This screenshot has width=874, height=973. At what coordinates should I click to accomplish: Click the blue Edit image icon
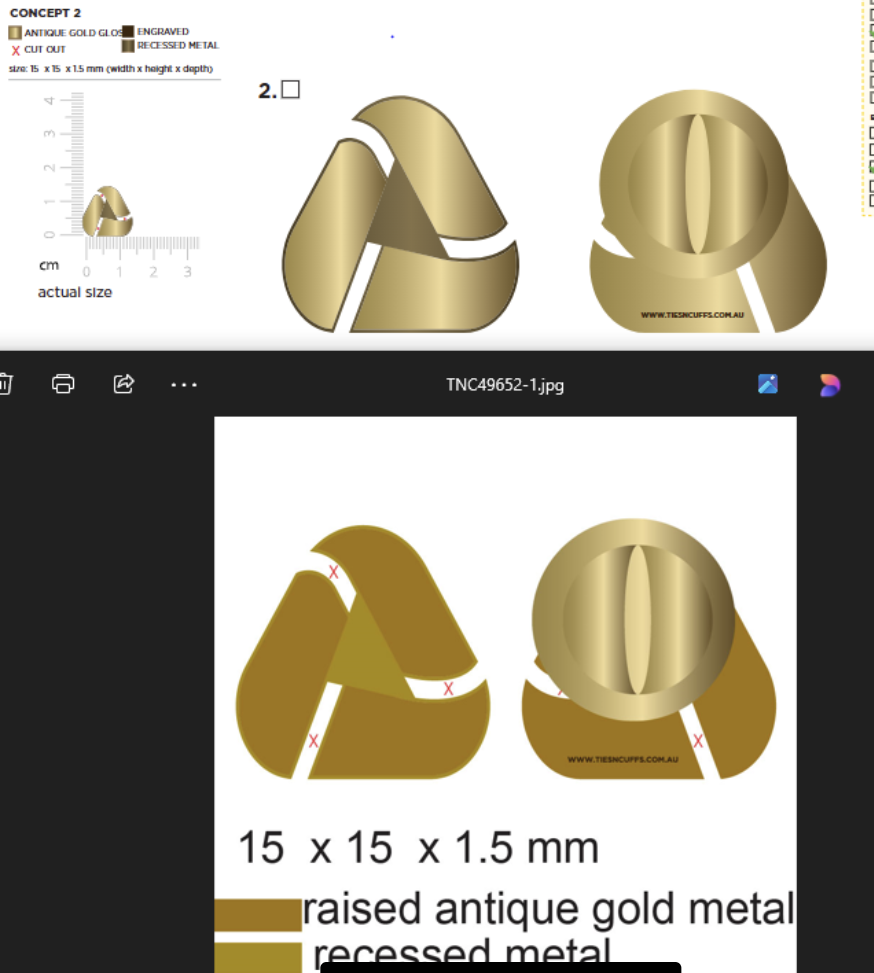coord(768,384)
